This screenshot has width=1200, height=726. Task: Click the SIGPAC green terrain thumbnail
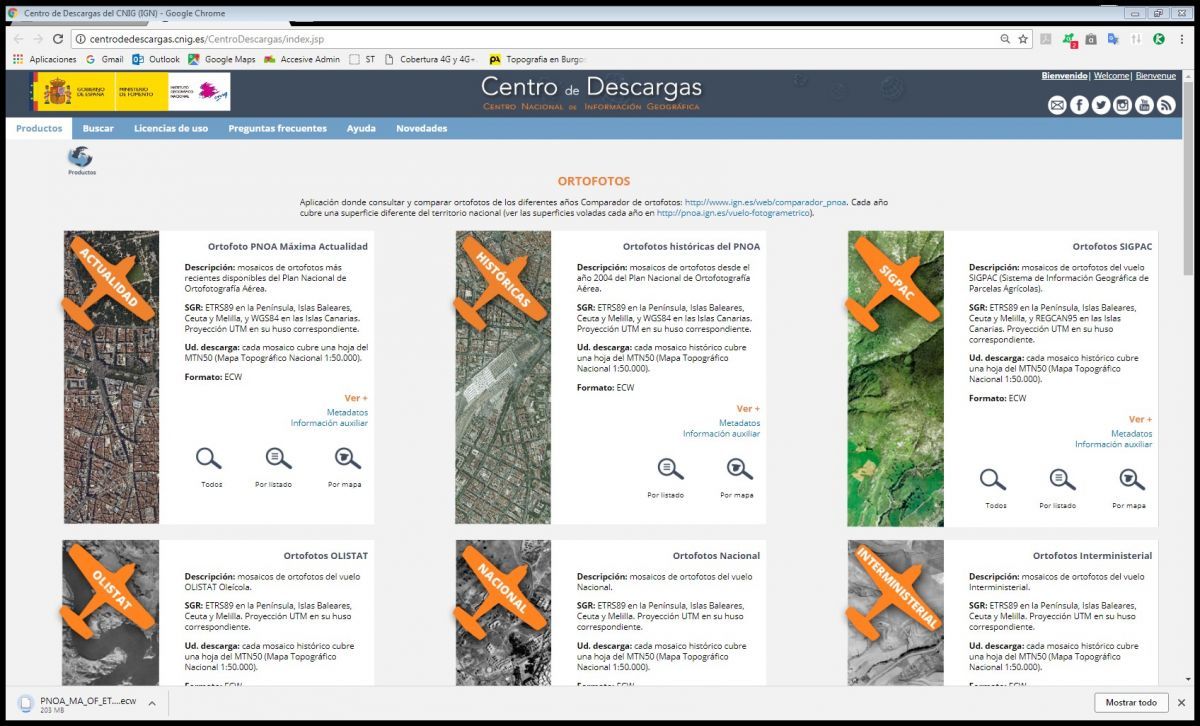point(895,379)
